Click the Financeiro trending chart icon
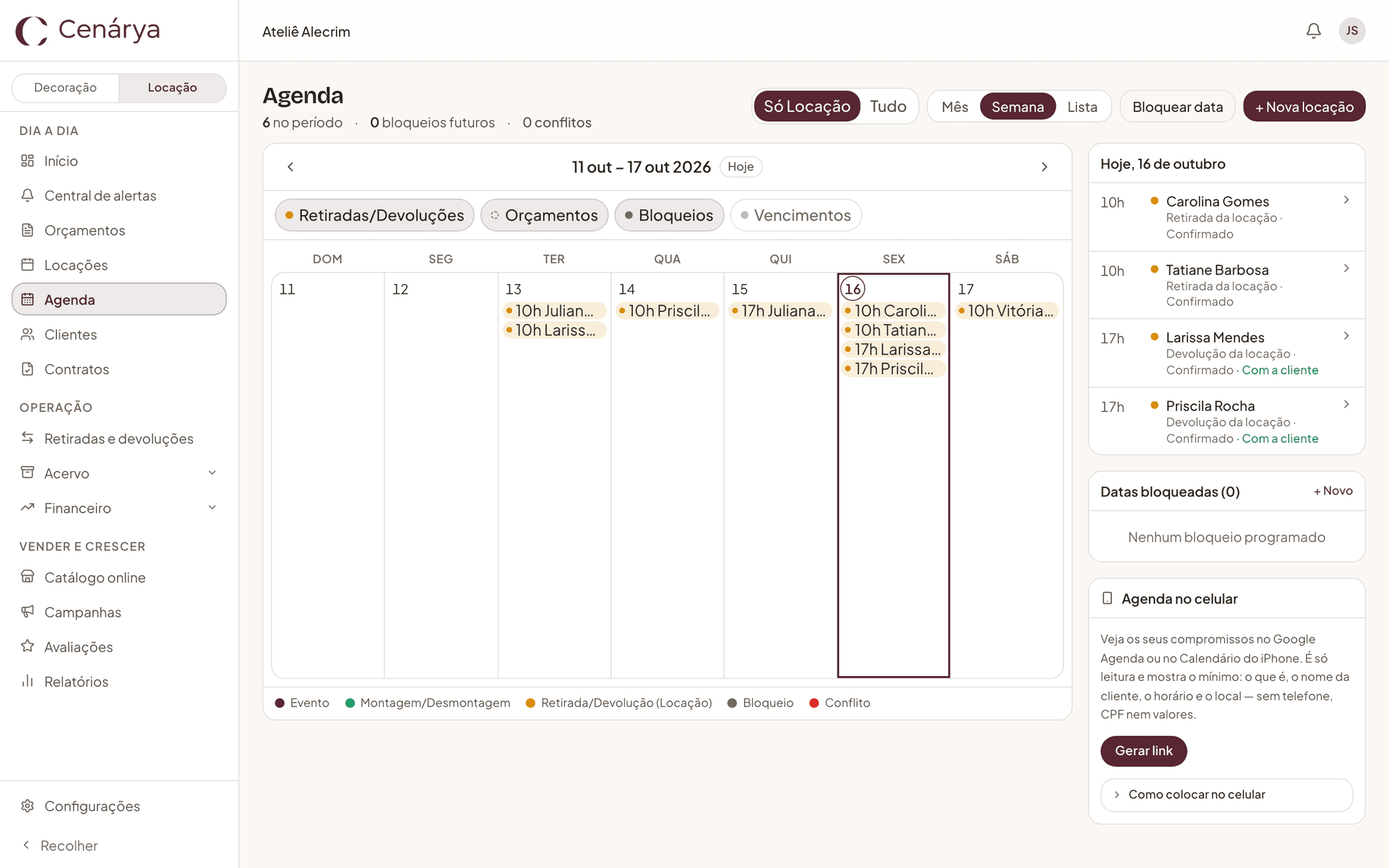Image resolution: width=1389 pixels, height=868 pixels. click(x=27, y=507)
